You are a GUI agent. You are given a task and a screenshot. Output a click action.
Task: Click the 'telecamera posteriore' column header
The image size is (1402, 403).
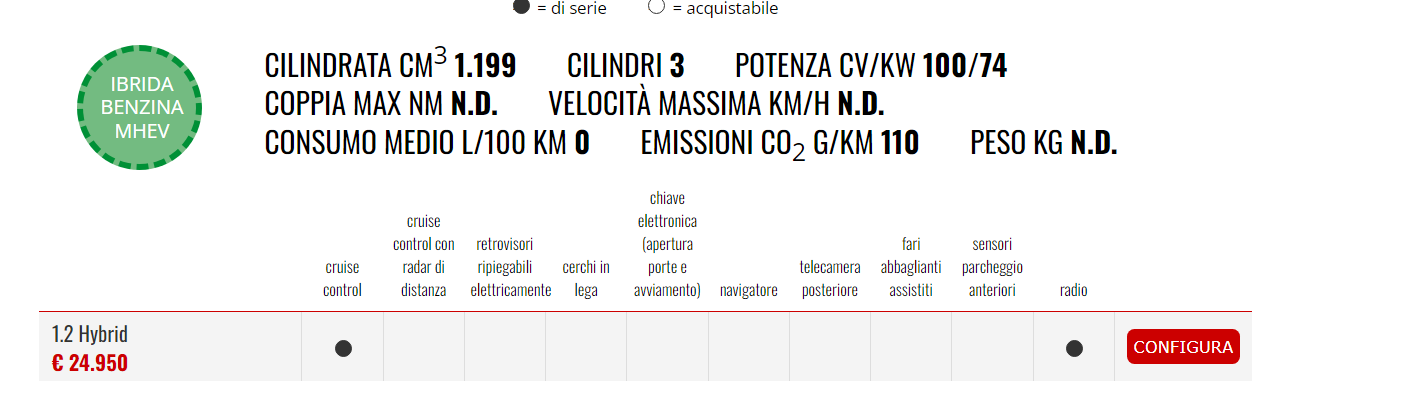tap(830, 279)
